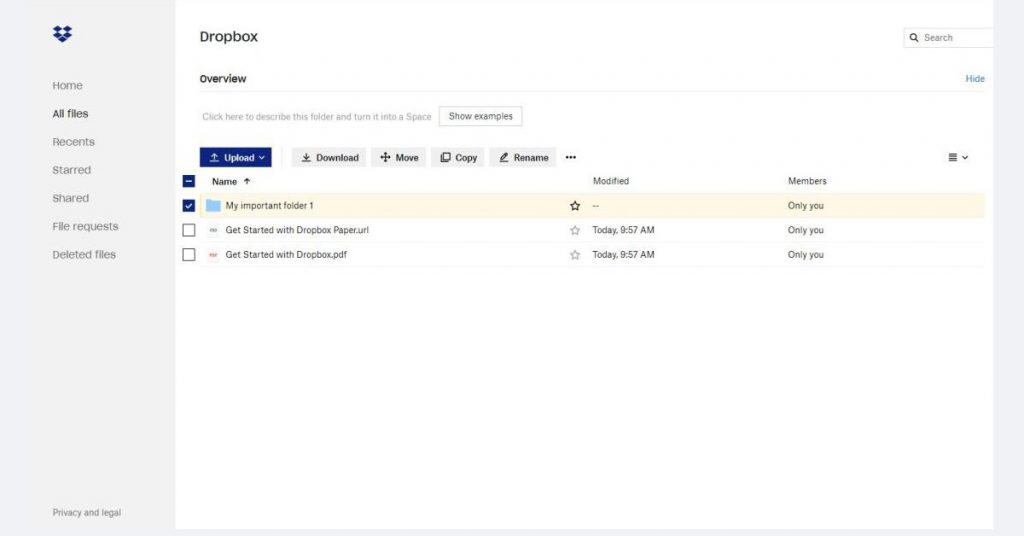Hide the Overview section
The width and height of the screenshot is (1024, 536).
[x=975, y=78]
